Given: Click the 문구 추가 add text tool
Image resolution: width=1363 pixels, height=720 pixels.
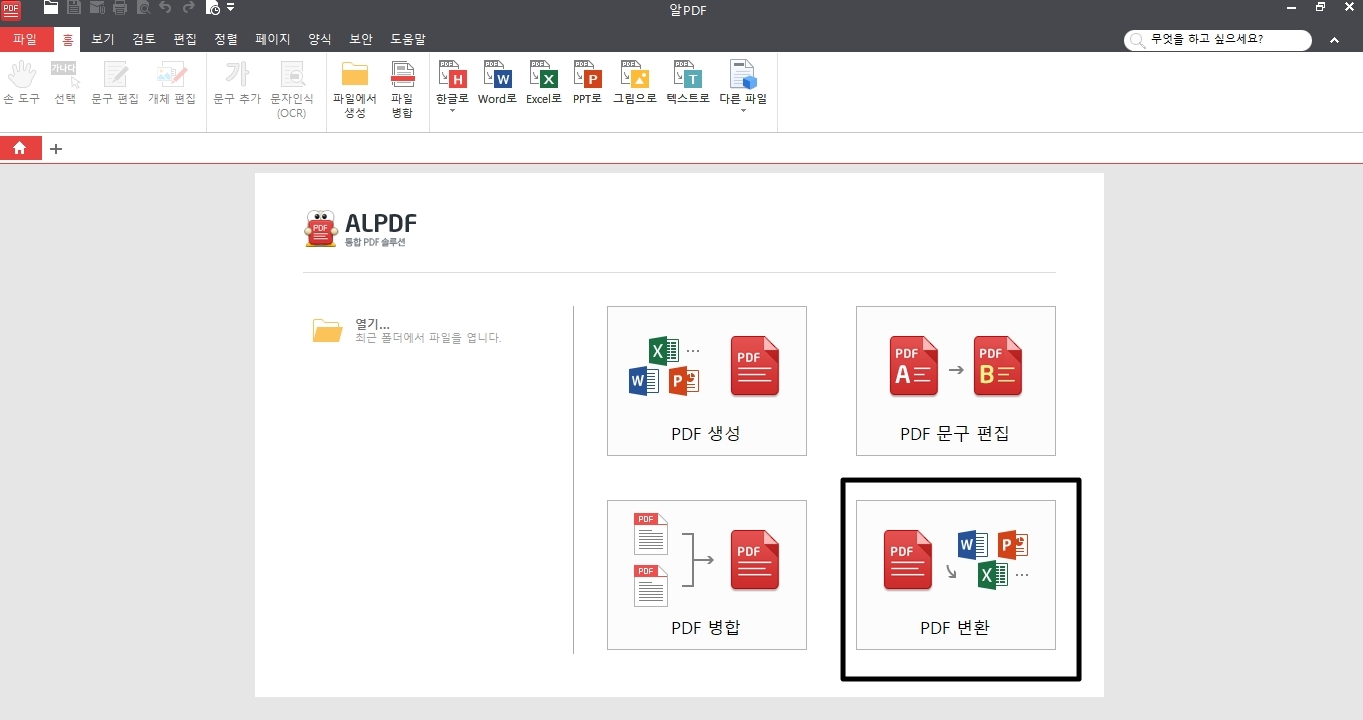Looking at the screenshot, I should [x=237, y=83].
